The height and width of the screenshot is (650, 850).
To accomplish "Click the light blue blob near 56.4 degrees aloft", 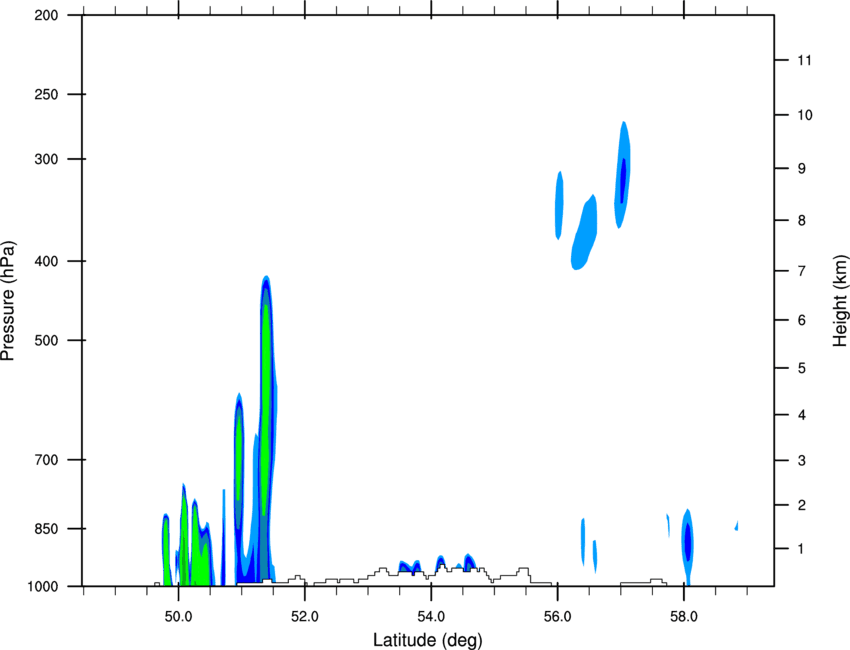I will click(x=584, y=232).
